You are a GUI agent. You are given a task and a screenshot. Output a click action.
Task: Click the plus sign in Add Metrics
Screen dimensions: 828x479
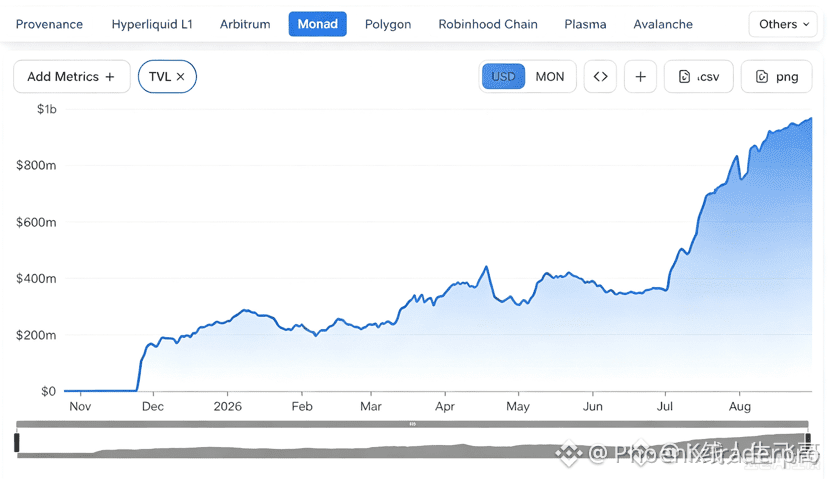coord(110,77)
